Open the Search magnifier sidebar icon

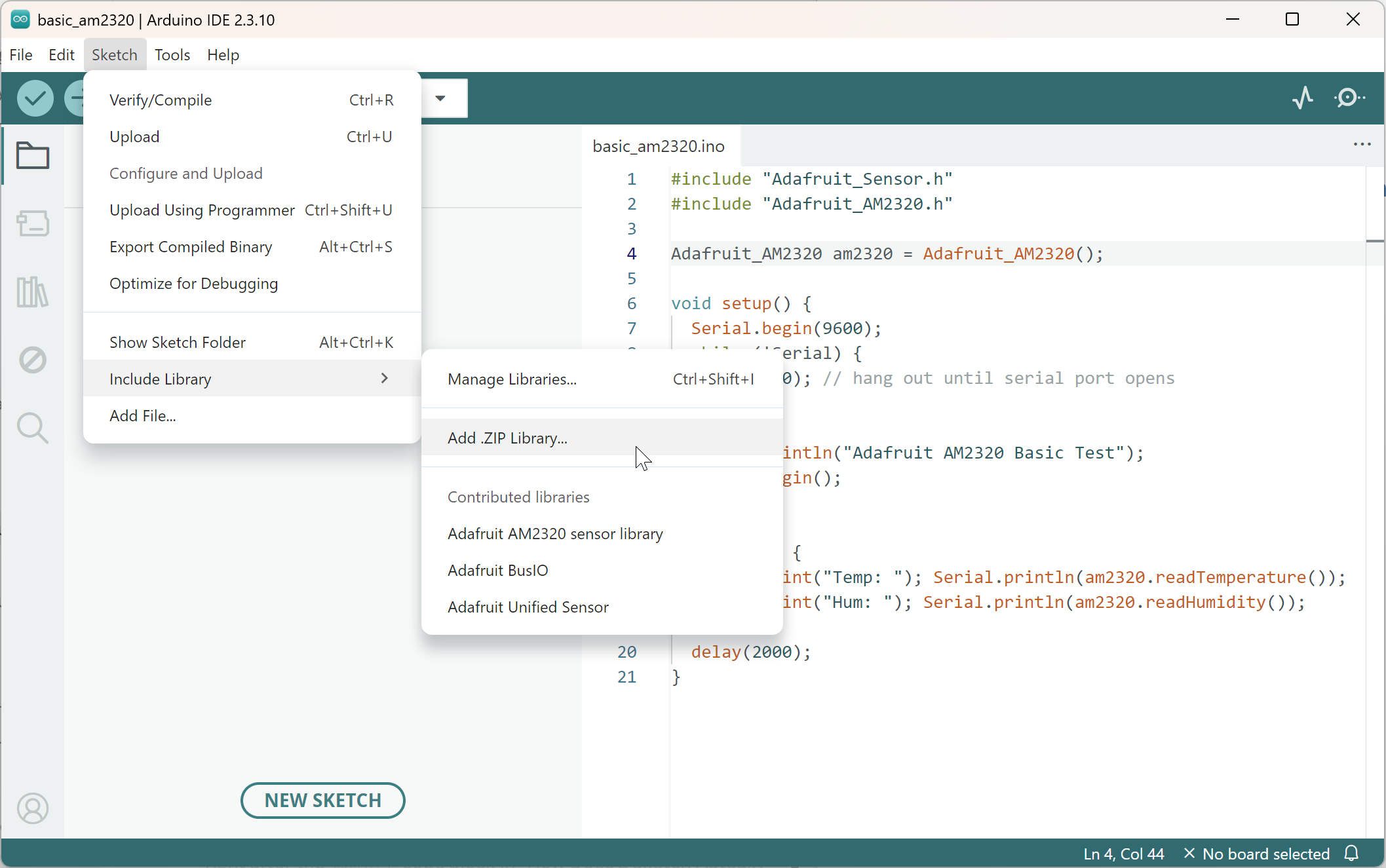[x=32, y=428]
